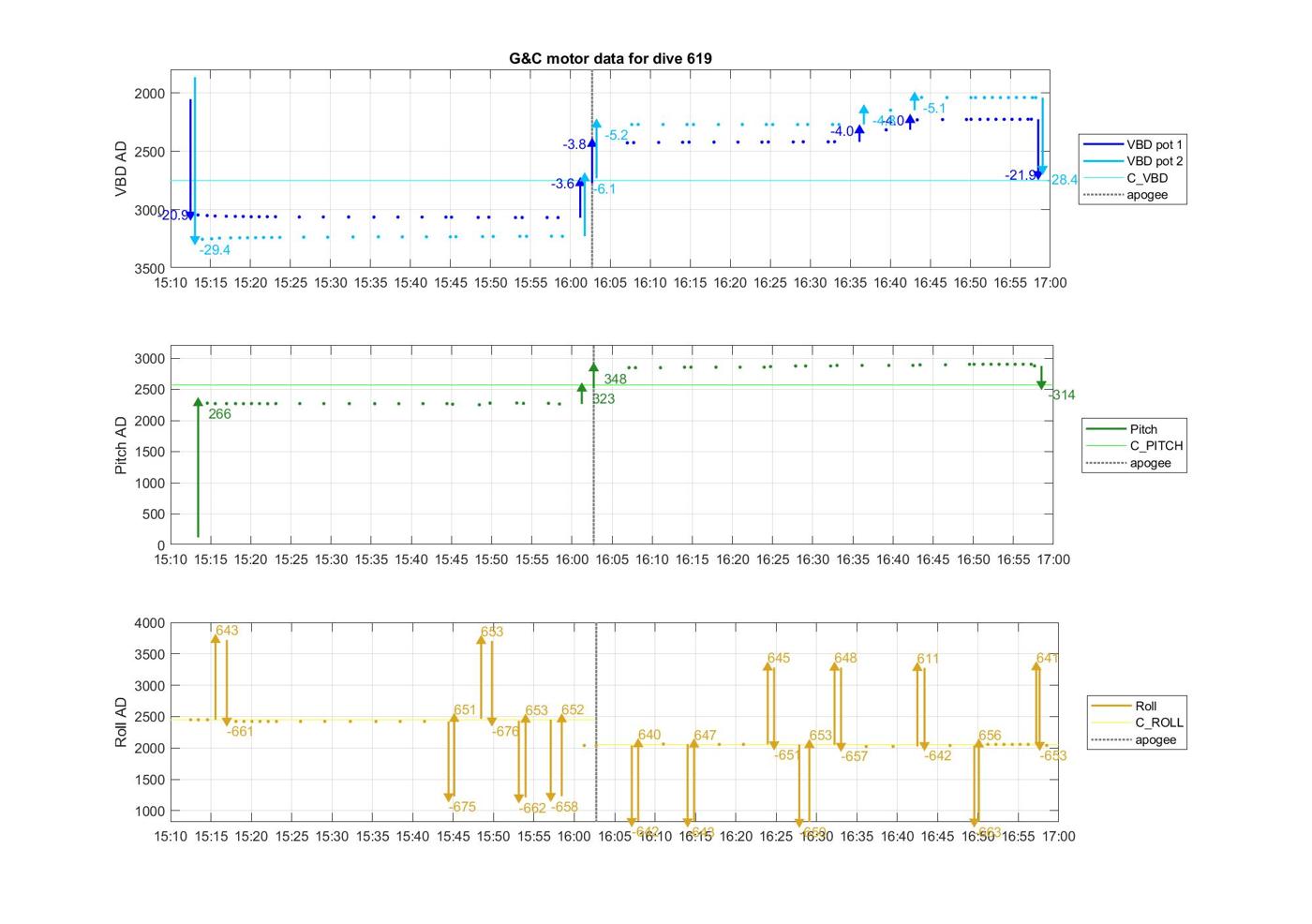Viewport: 1312px width, 924px height.
Task: Click the -653 roll data label
Action: tap(1053, 756)
